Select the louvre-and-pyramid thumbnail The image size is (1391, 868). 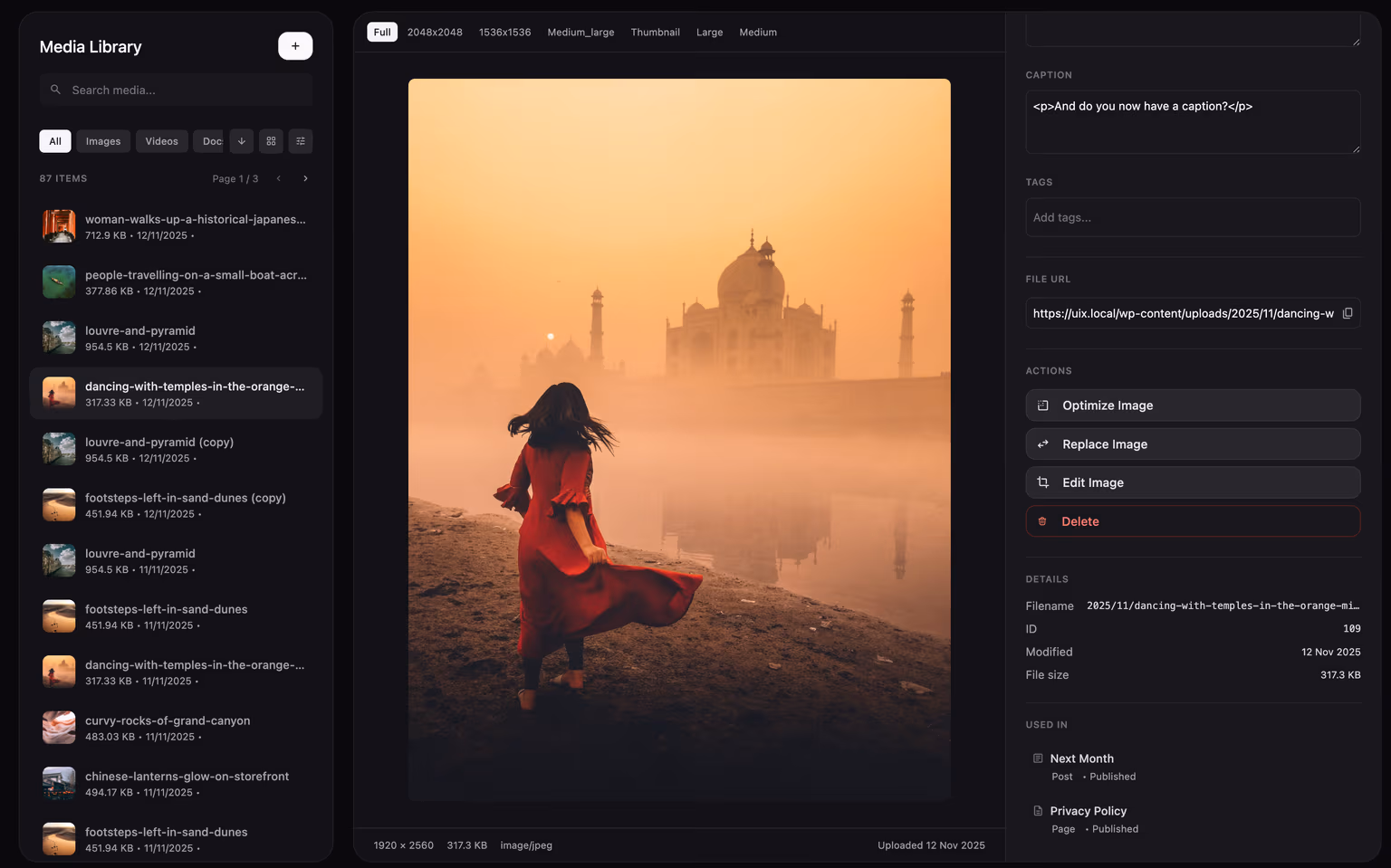58,337
